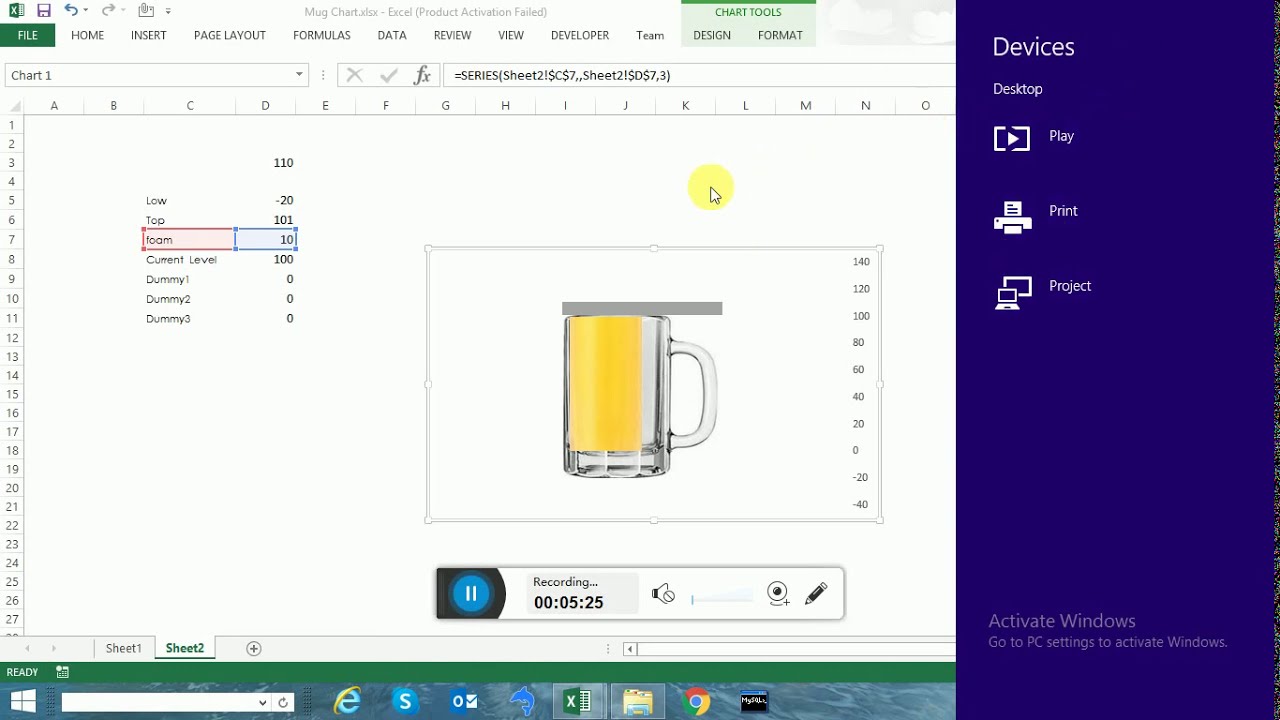
Task: Expand the Name Box dropdown
Action: [x=299, y=75]
